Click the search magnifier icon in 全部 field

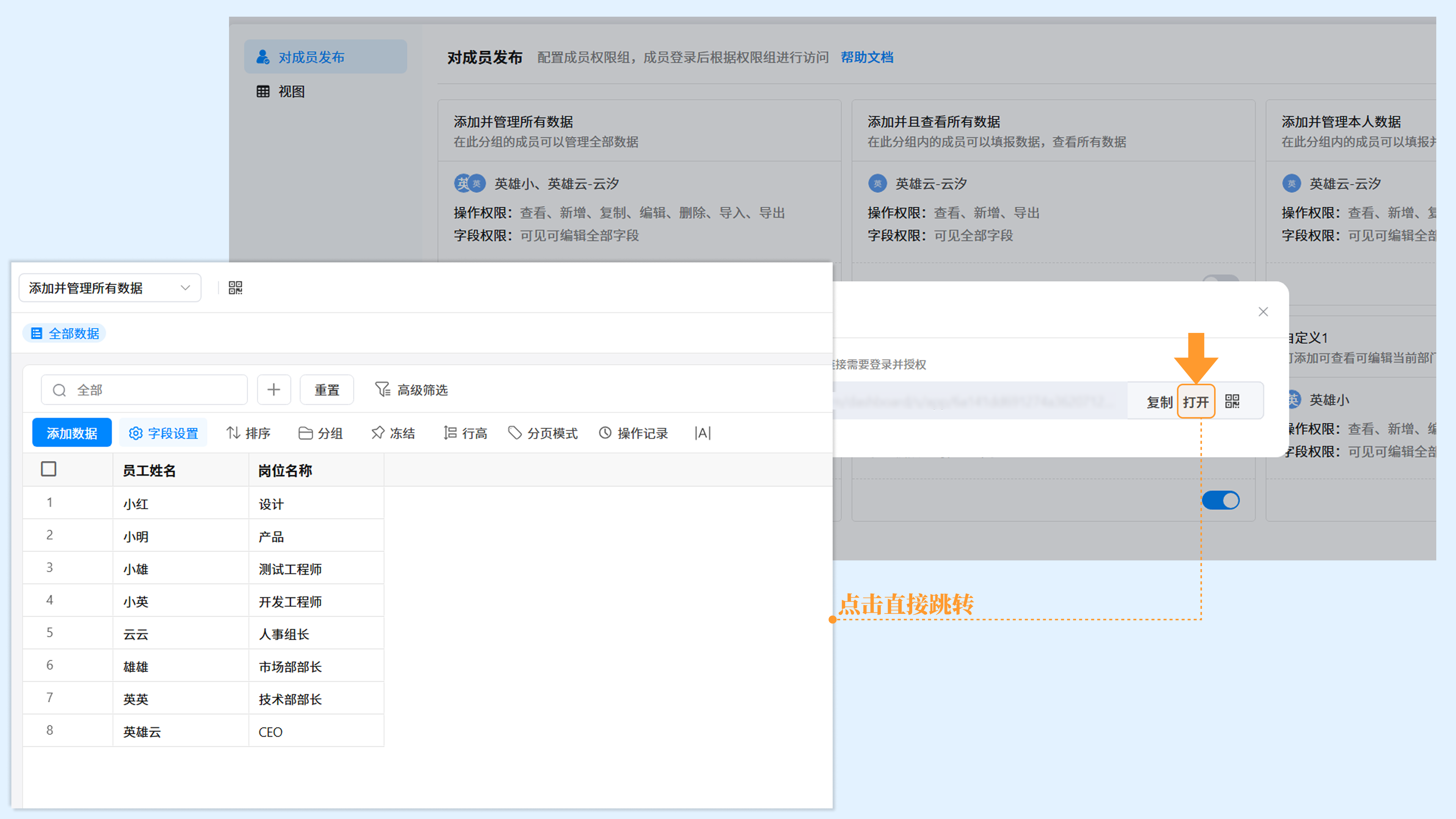pyautogui.click(x=60, y=390)
